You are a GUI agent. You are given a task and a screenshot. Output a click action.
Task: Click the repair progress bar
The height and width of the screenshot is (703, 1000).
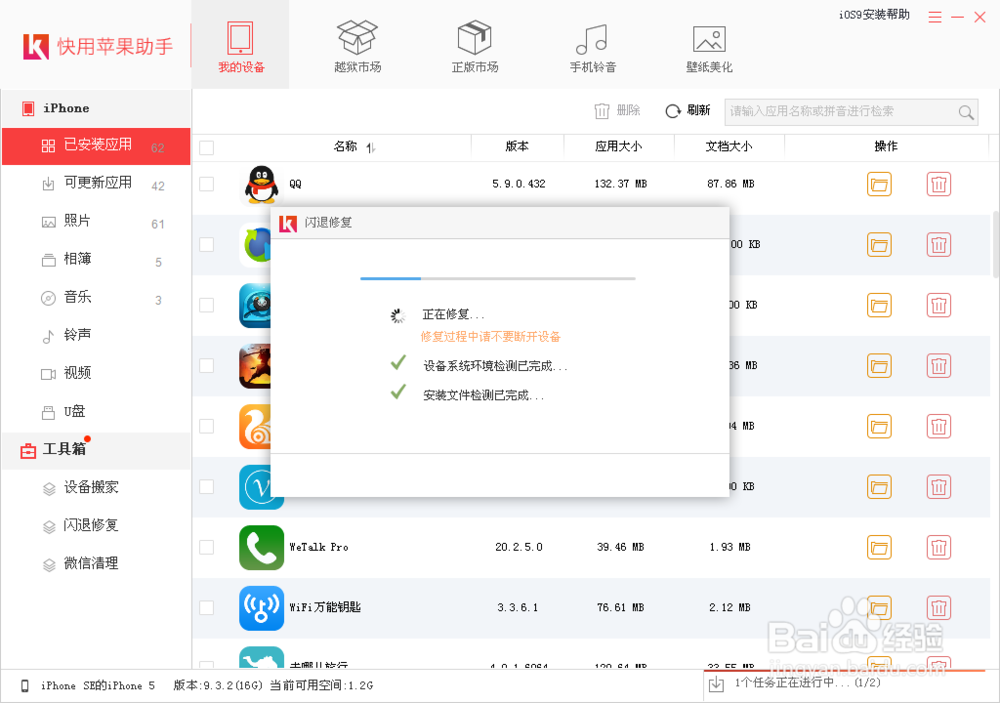(x=500, y=279)
